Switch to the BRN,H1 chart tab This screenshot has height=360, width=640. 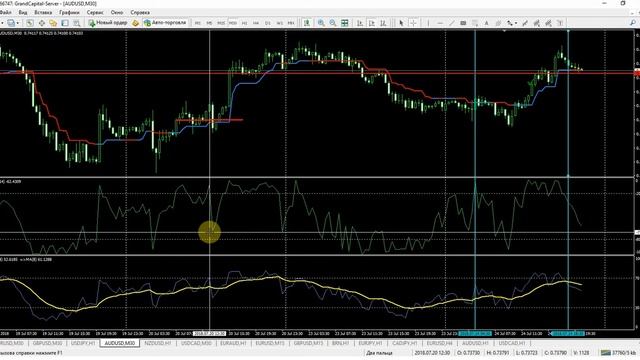click(340, 343)
